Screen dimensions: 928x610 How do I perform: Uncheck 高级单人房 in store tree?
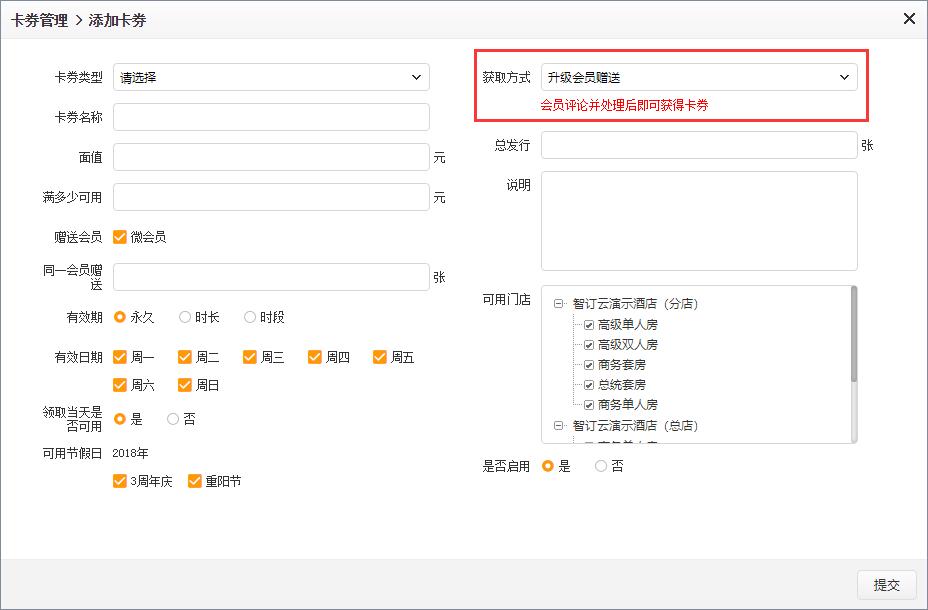pos(589,325)
